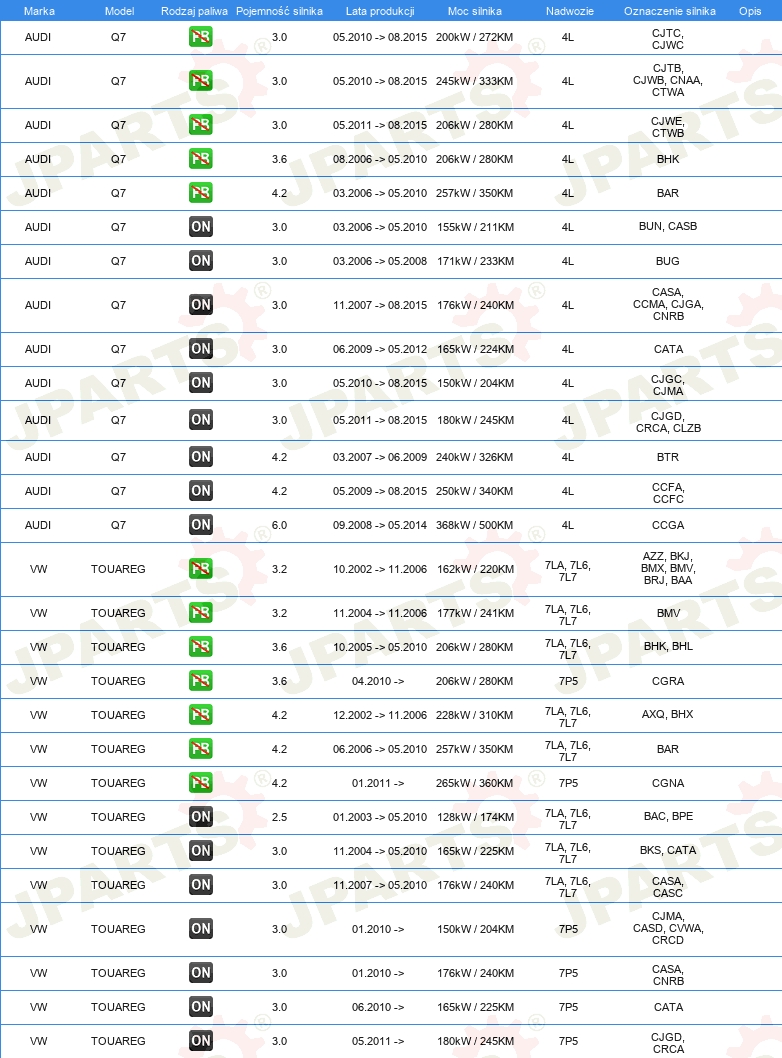
Task: Click the petrol icon in the Touareg BHK, BHL row
Action: [200, 646]
